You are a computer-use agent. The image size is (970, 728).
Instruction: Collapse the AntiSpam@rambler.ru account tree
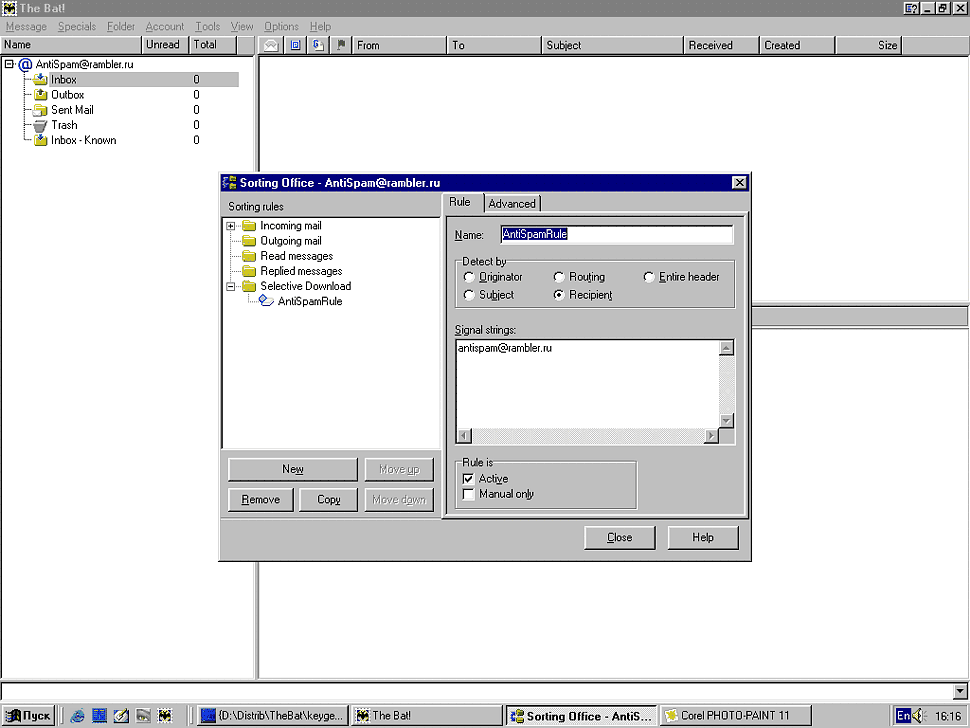click(x=9, y=64)
